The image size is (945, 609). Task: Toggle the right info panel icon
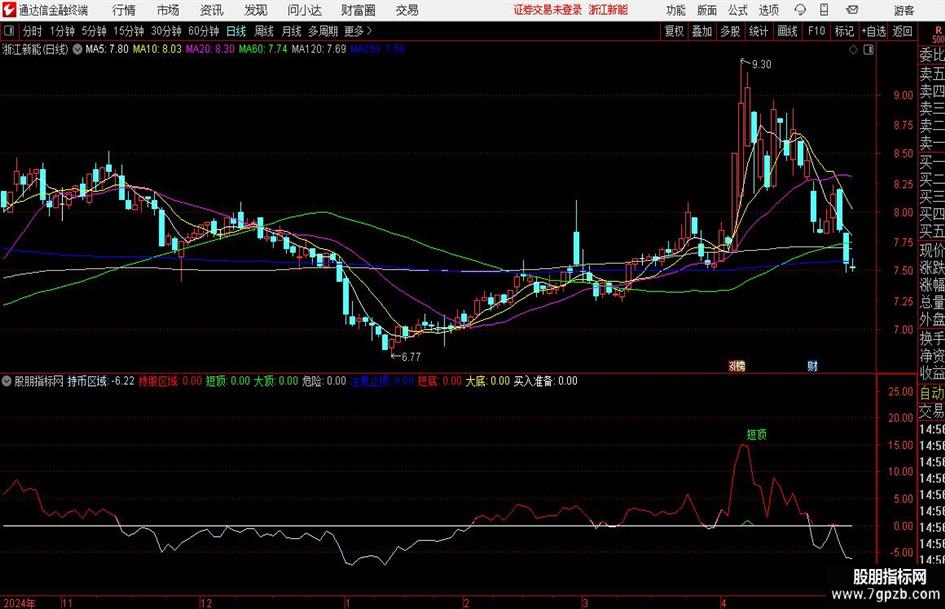coord(868,50)
